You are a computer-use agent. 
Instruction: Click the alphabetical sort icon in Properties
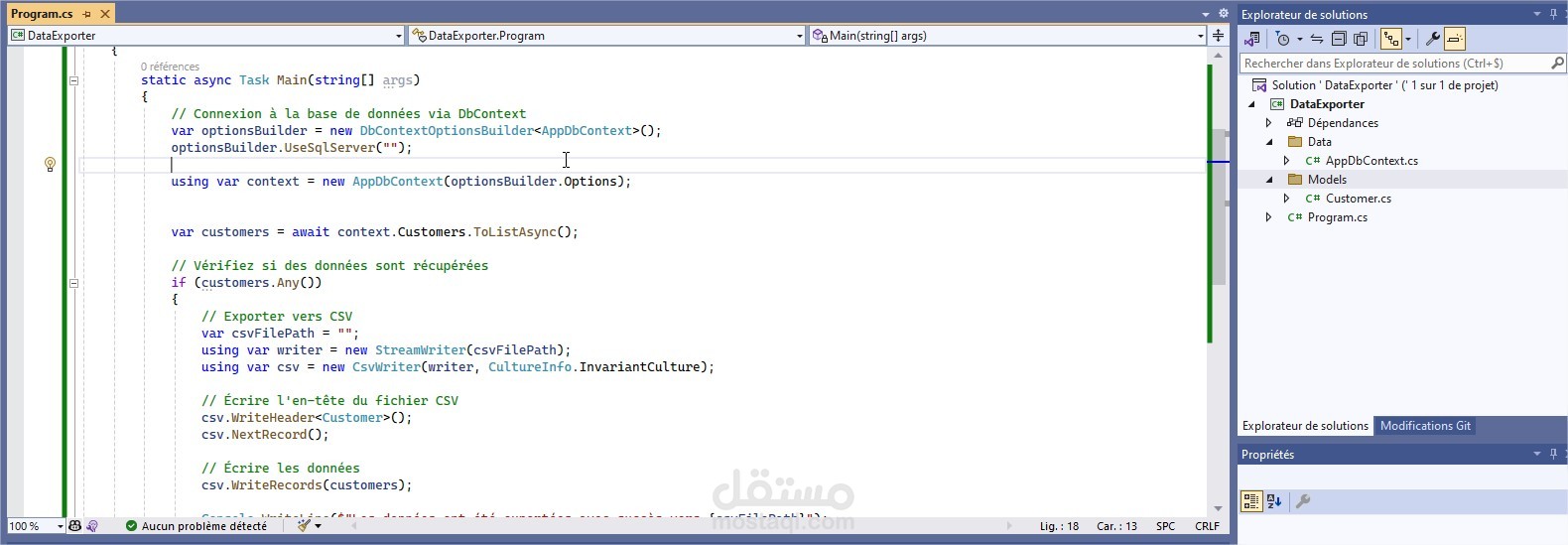click(x=1275, y=501)
